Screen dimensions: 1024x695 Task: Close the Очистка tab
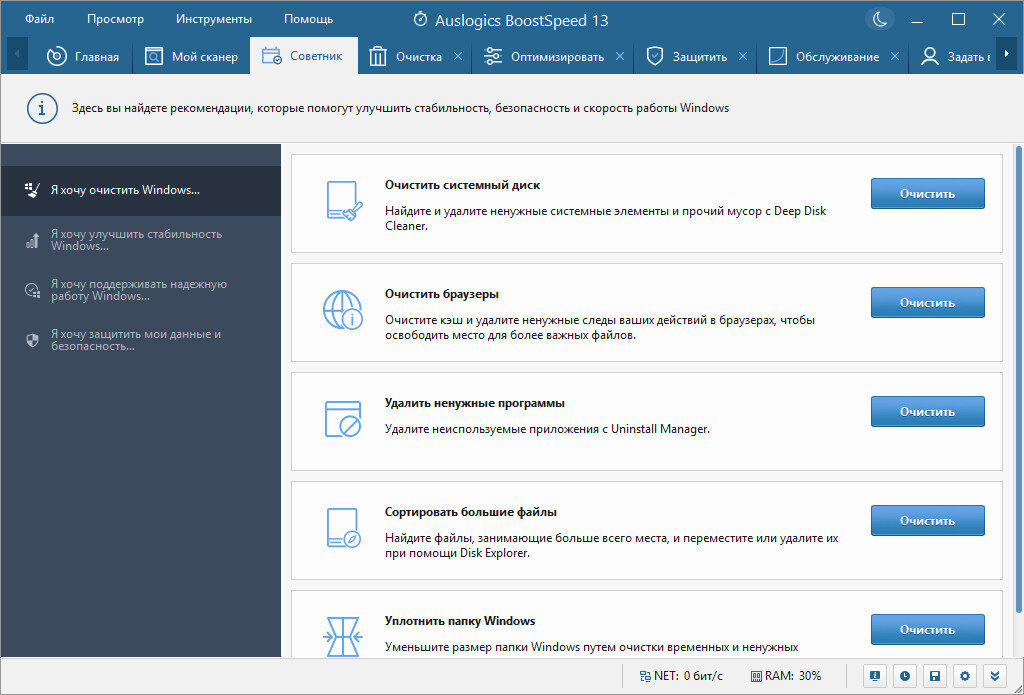coord(458,57)
